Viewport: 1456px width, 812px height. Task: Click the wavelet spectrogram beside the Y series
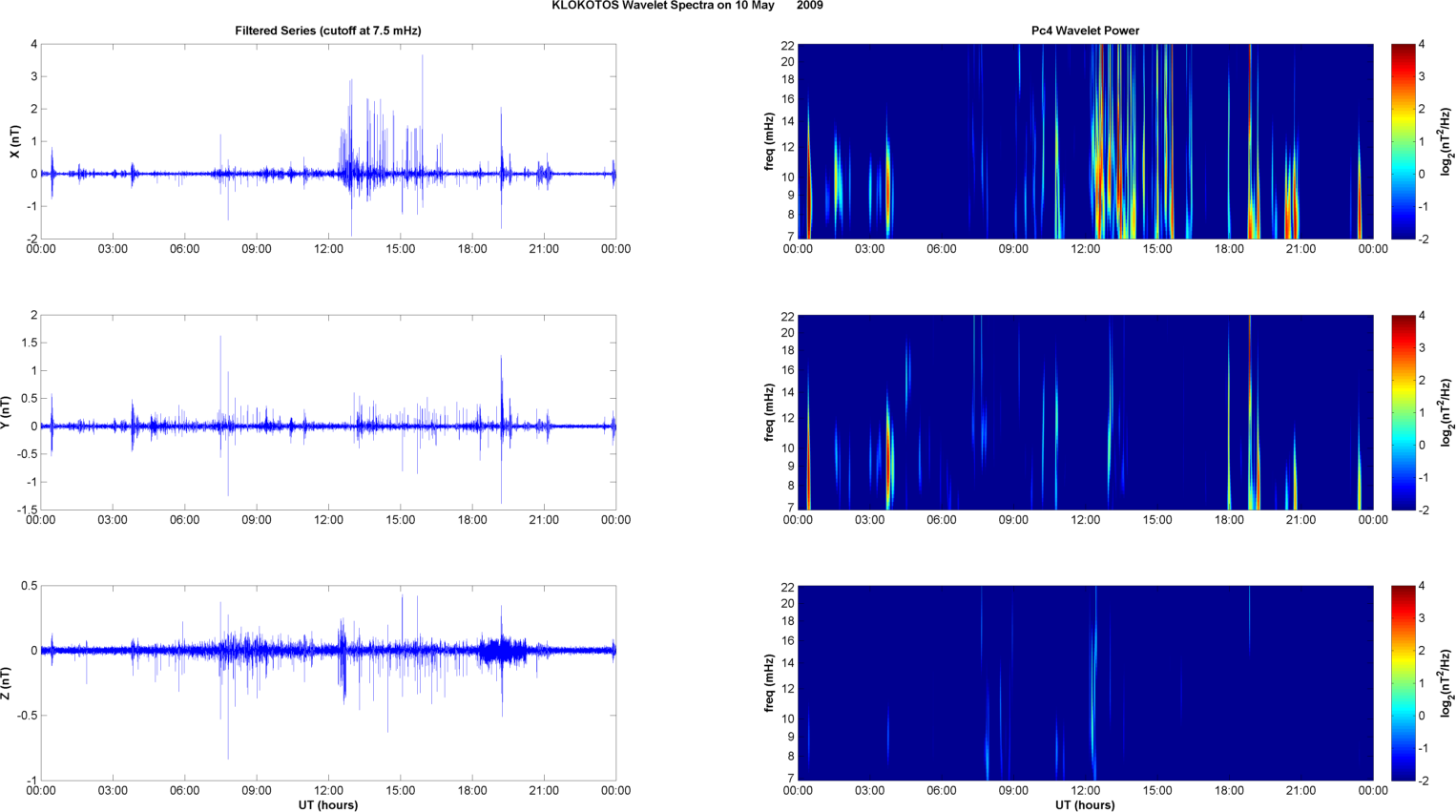(x=1085, y=412)
